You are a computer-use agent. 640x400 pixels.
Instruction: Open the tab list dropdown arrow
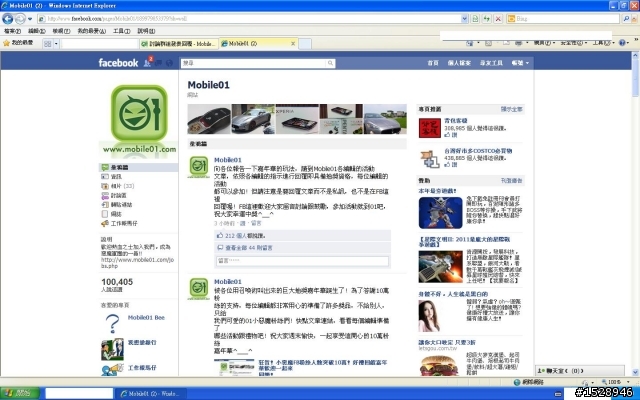pyautogui.click(x=56, y=44)
